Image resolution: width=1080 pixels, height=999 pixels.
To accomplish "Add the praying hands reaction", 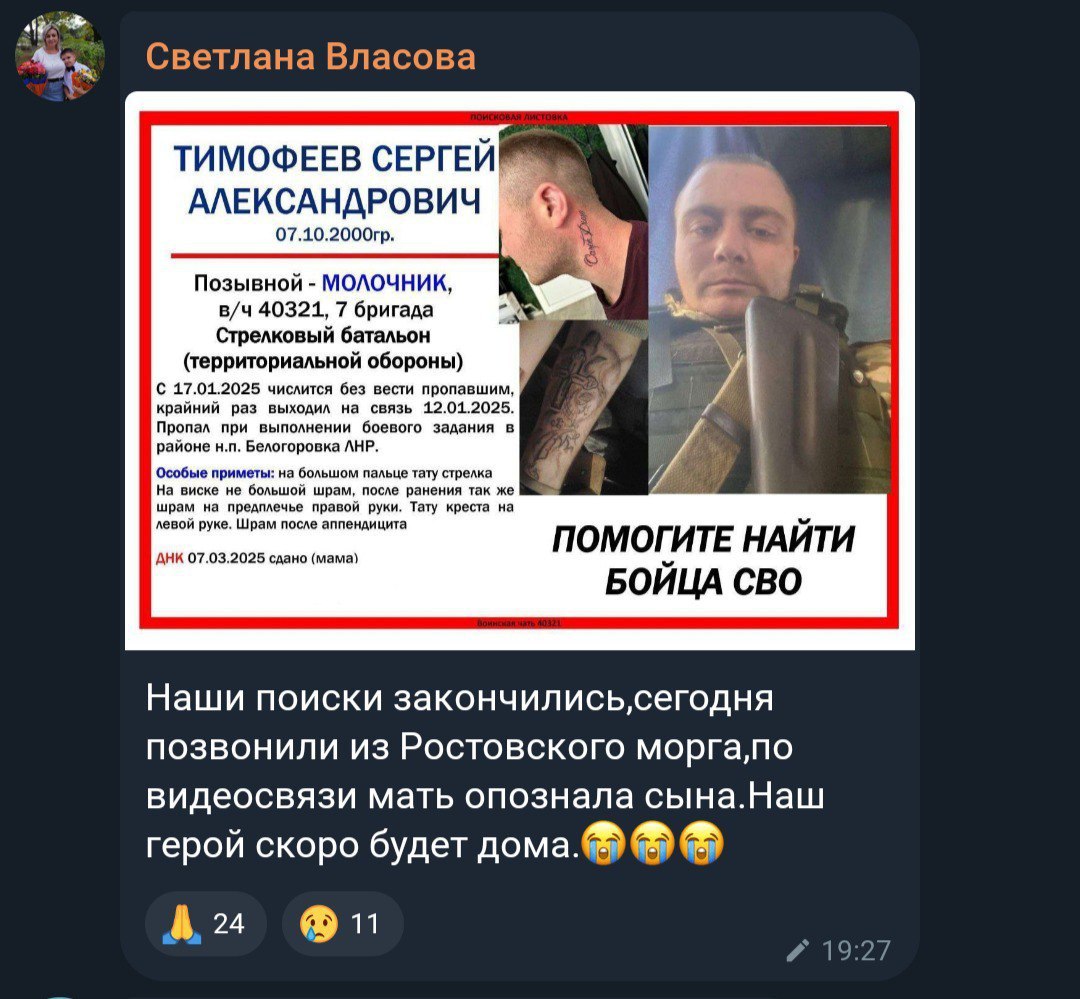I will [x=205, y=923].
